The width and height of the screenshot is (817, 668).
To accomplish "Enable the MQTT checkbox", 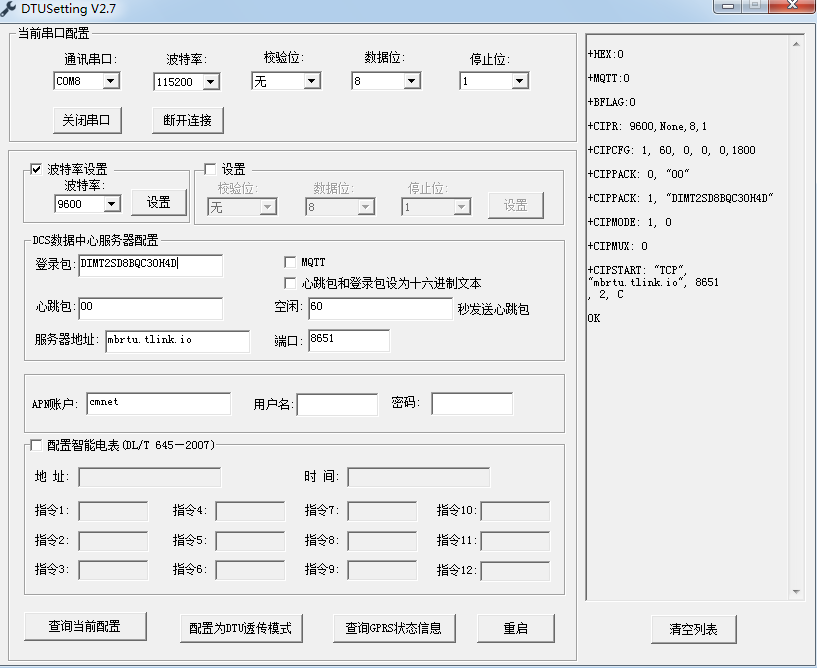I will pyautogui.click(x=289, y=262).
